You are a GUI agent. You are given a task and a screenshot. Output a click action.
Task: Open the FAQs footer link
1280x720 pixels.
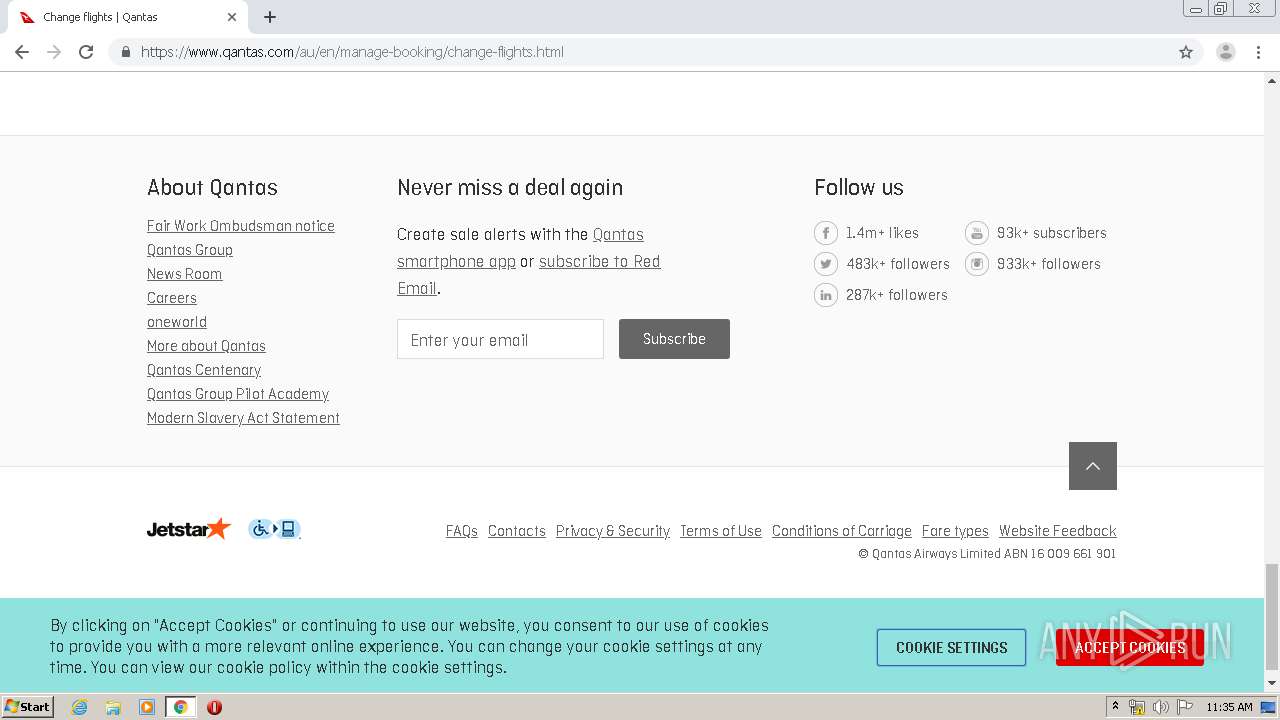click(x=462, y=531)
